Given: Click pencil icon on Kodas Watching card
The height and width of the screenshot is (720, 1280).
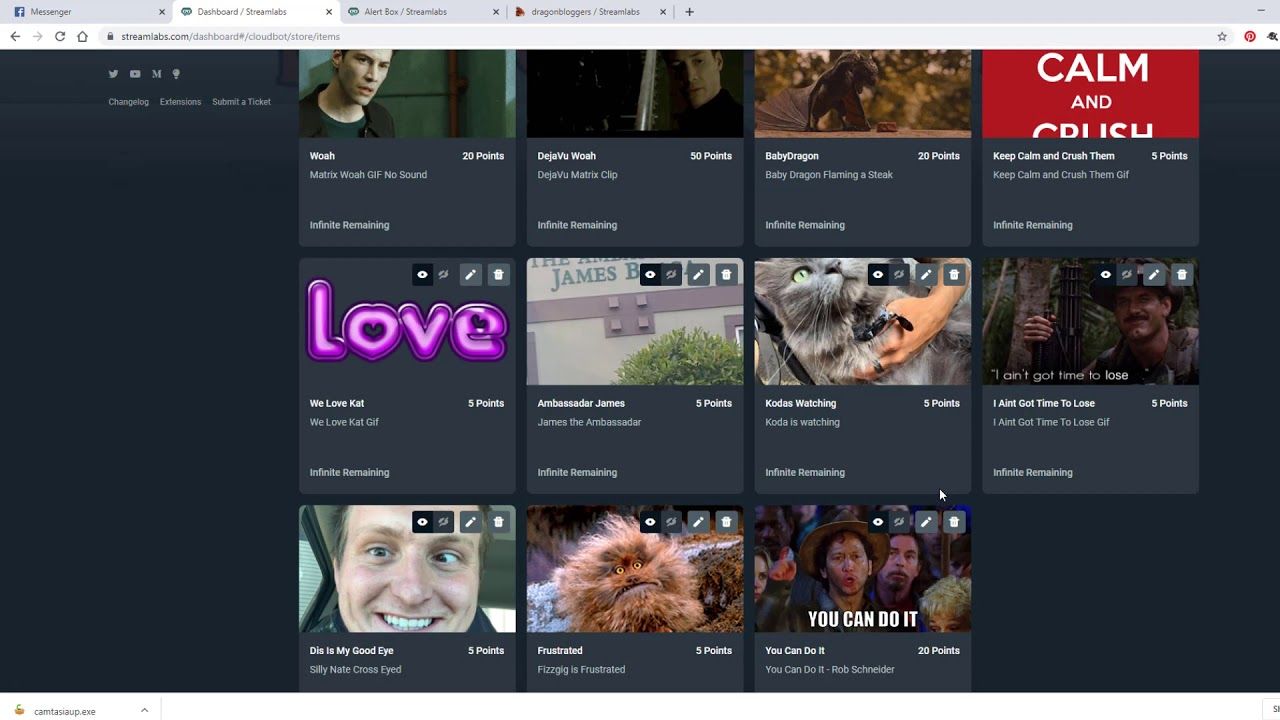Looking at the screenshot, I should point(926,274).
